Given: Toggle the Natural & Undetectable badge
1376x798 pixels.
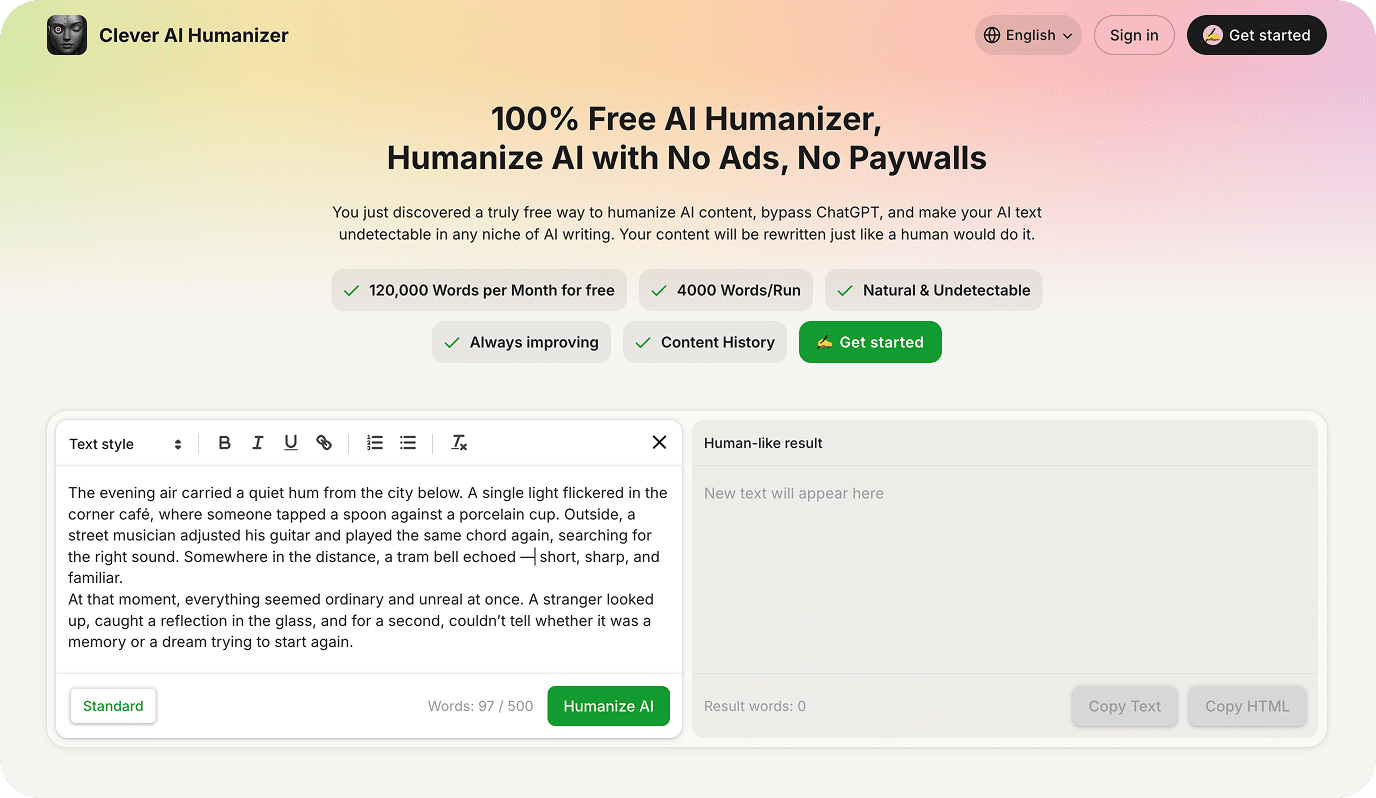Looking at the screenshot, I should pyautogui.click(x=932, y=290).
